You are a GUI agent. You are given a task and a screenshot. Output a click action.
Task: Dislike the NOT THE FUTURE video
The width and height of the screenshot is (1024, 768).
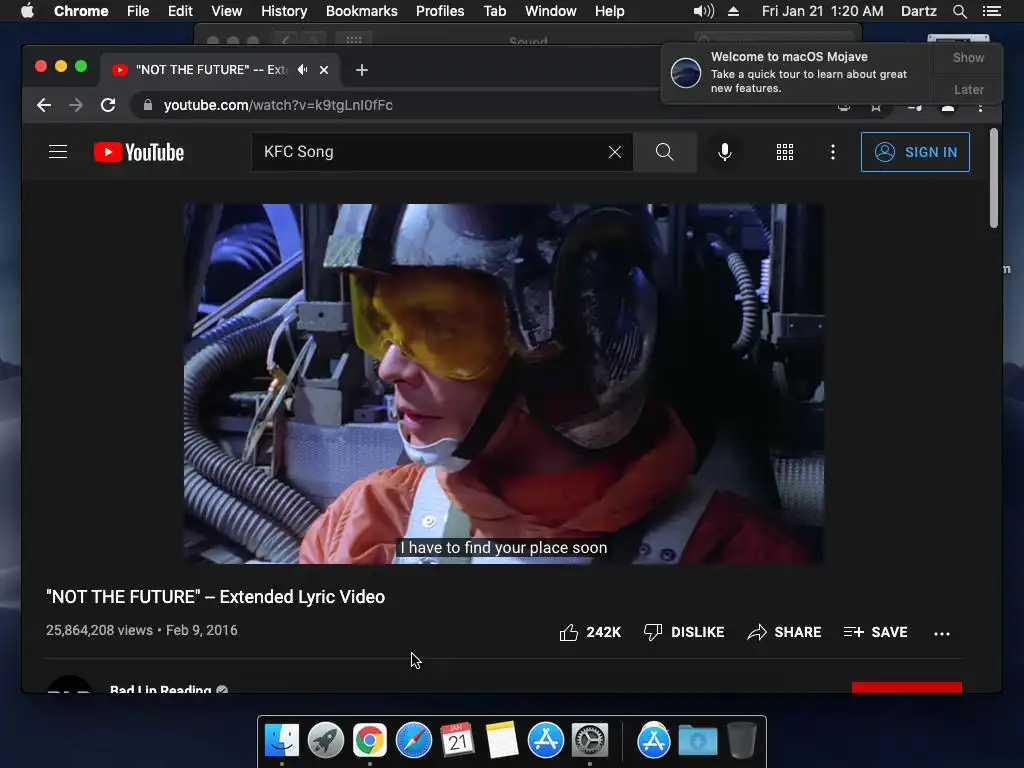coord(684,632)
